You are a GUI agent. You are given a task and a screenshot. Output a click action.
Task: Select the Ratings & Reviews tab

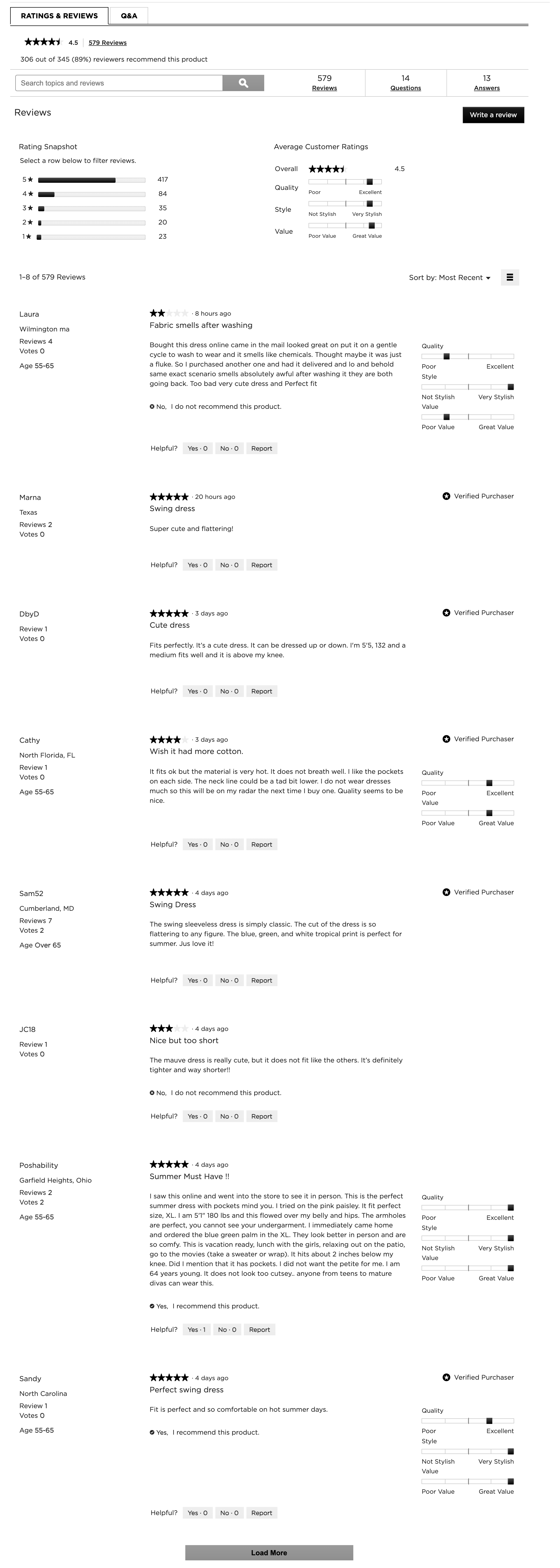[59, 15]
